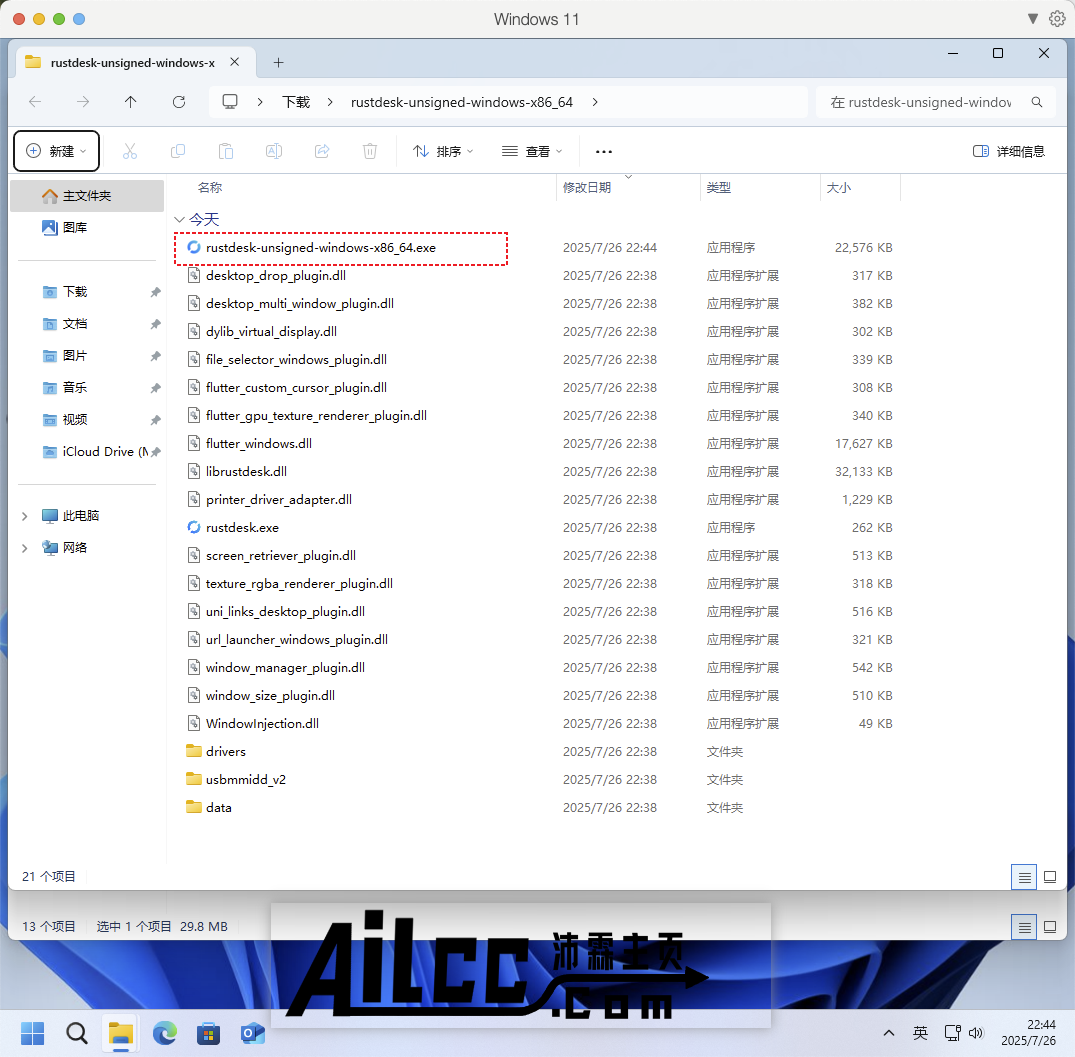Select the usbmmidd_v2 folder

tap(245, 779)
